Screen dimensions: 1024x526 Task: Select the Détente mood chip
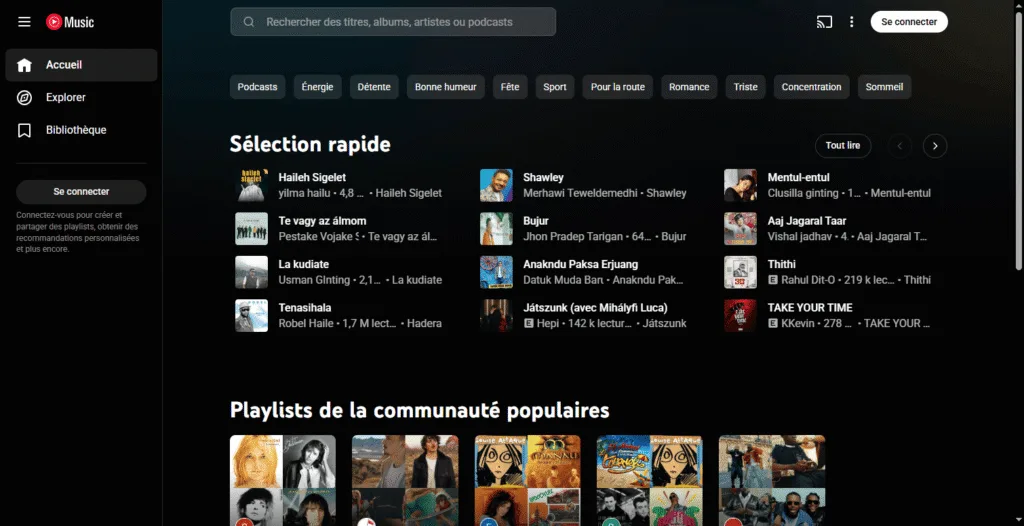(x=374, y=87)
